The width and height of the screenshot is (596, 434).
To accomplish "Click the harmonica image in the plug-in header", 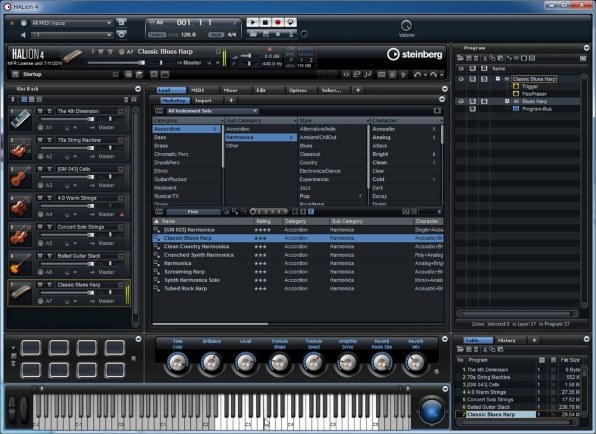I will tap(72, 56).
